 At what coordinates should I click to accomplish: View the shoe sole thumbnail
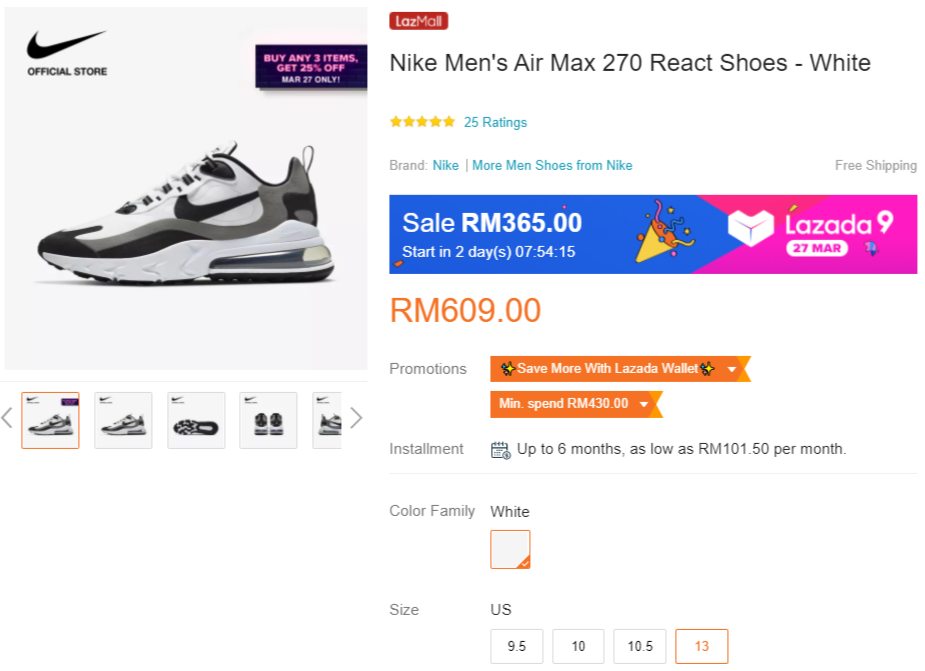(x=196, y=420)
